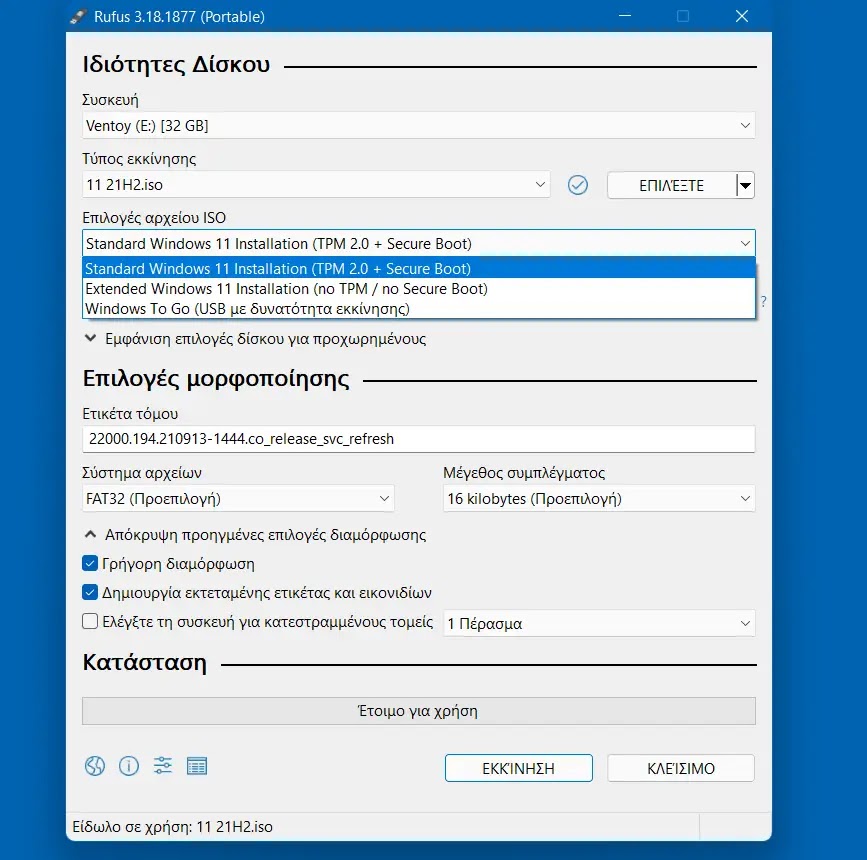The width and height of the screenshot is (867, 860).
Task: Click the ΕΚΚΙΝΗΣΗ start button
Action: 519,768
